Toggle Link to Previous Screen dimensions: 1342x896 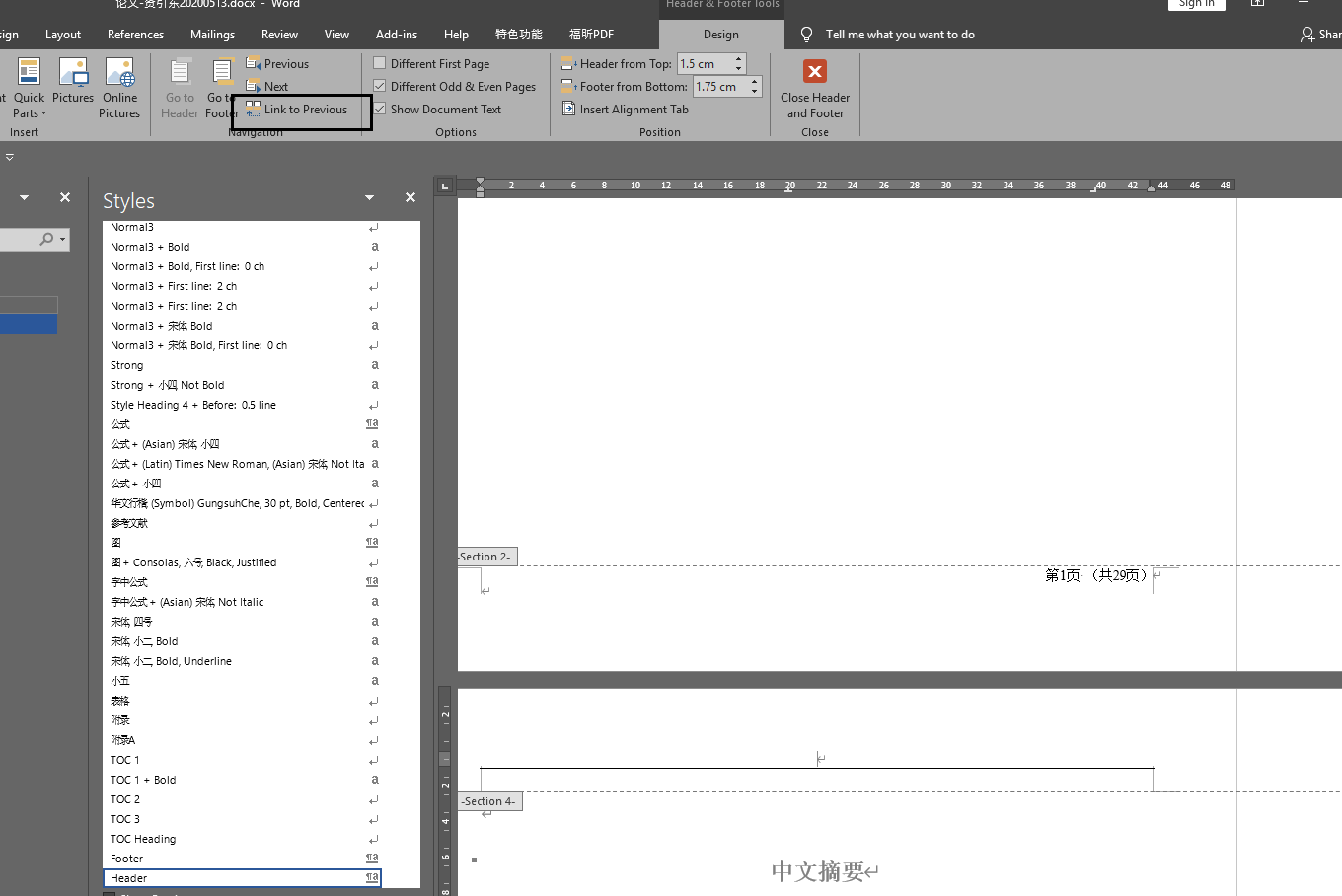click(x=297, y=110)
